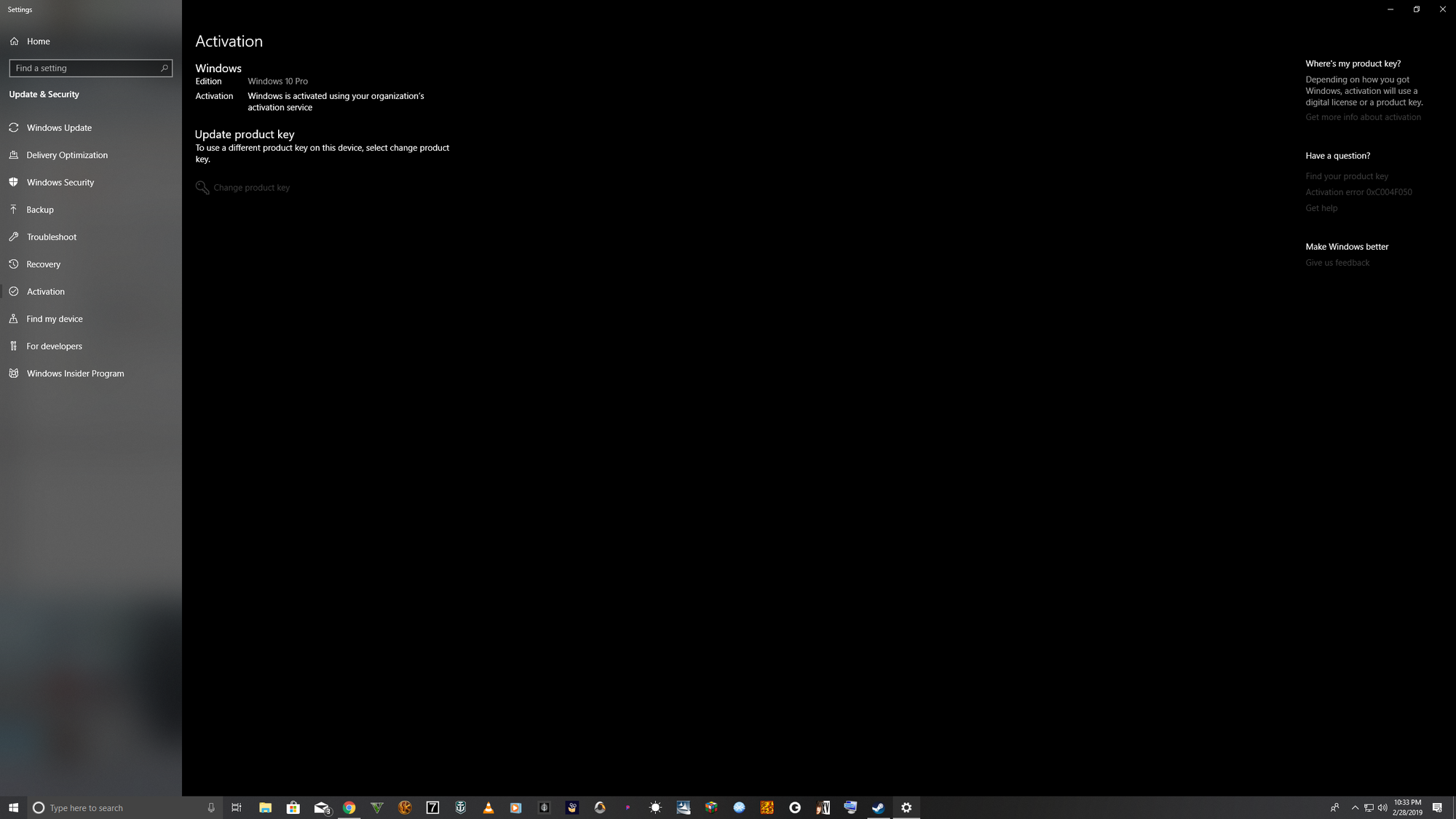Show hidden system tray icons
The height and width of the screenshot is (819, 1456).
coord(1355,807)
